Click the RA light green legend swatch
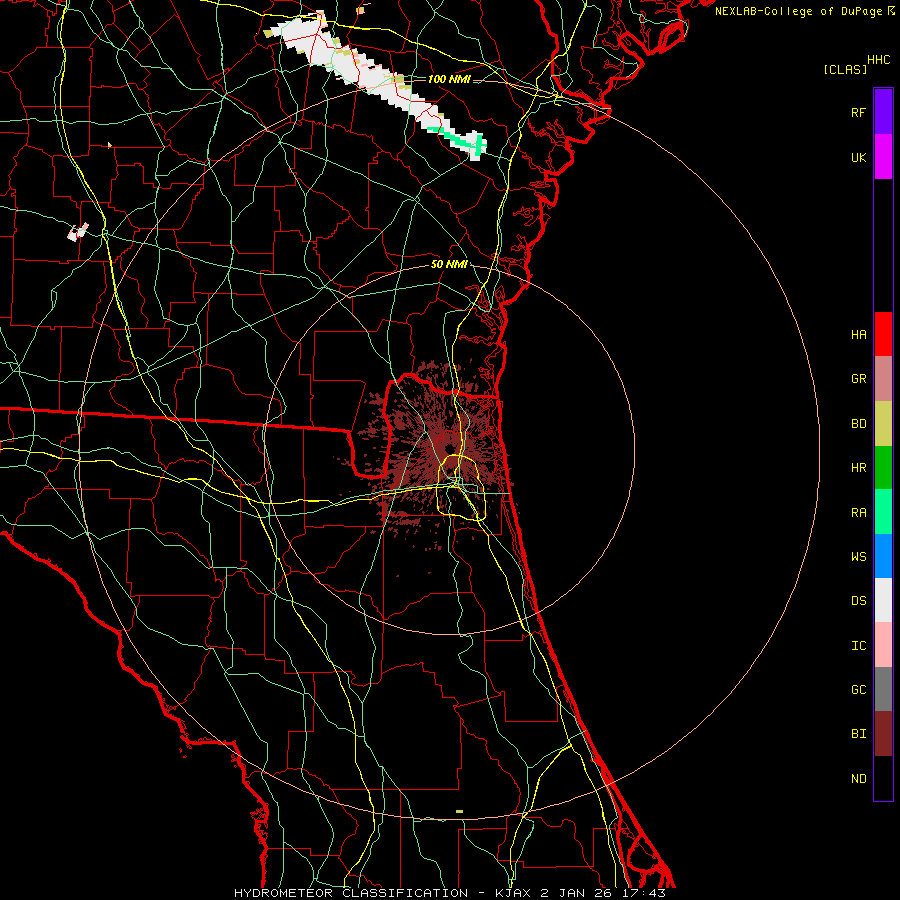The height and width of the screenshot is (900, 900). (x=883, y=512)
